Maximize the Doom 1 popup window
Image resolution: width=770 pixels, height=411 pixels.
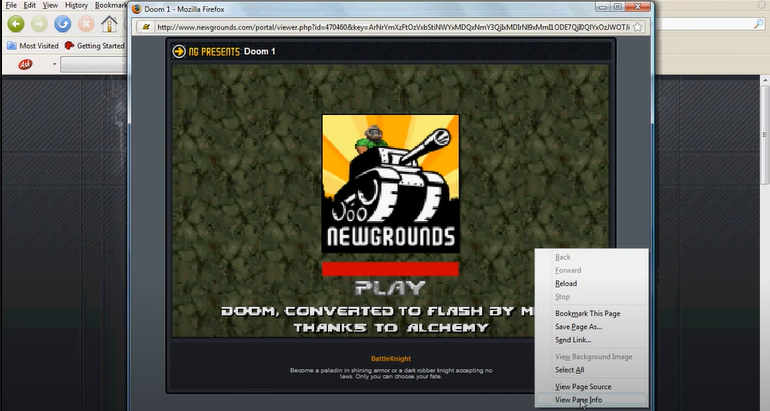pos(618,6)
